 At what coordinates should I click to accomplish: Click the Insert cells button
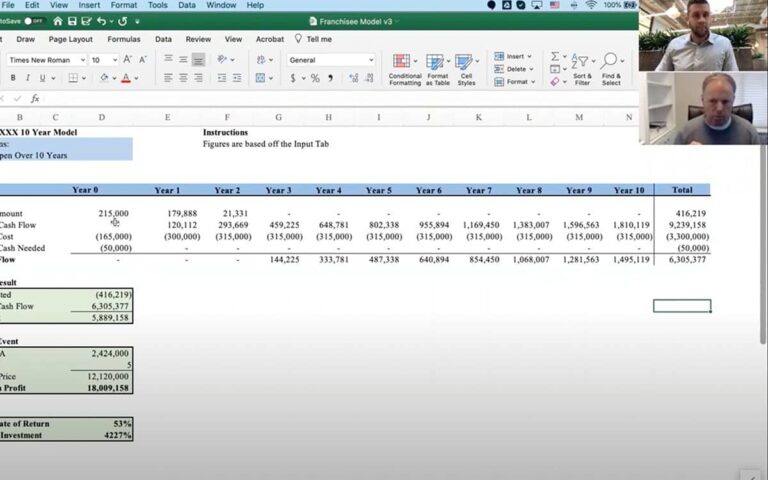click(x=513, y=56)
